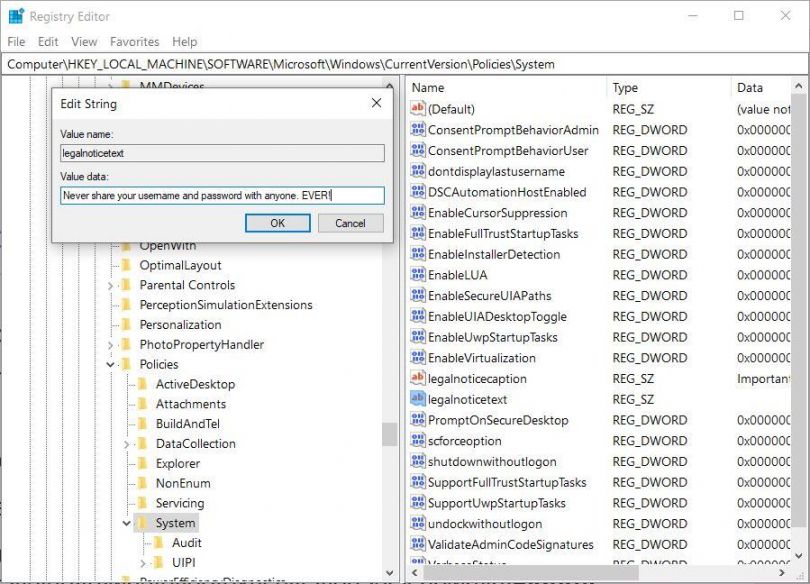Select the EnableVirtualization DWORD icon
Viewport: 810px width, 584px height.
[x=416, y=358]
